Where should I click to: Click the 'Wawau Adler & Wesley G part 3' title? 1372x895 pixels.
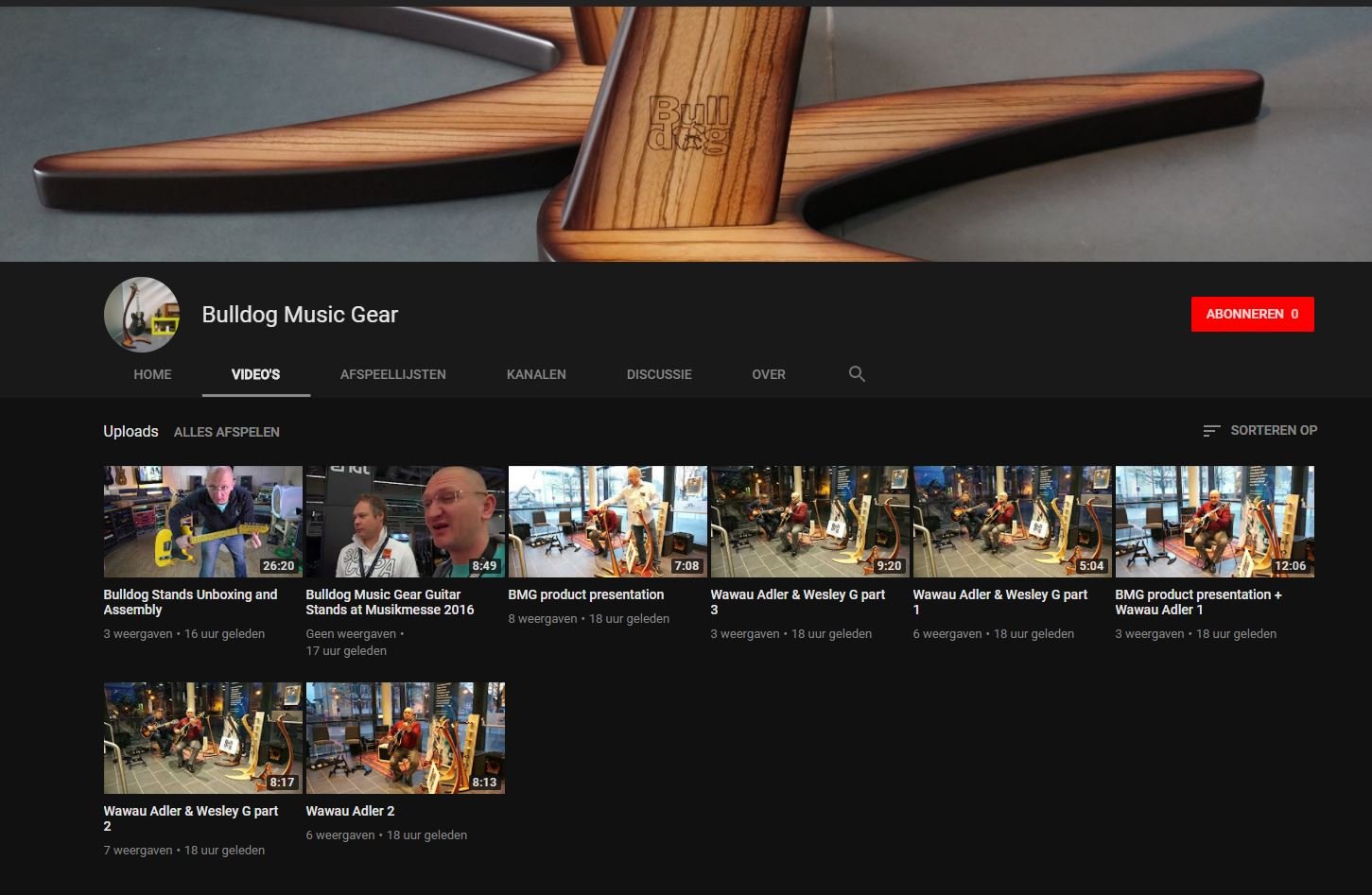(x=798, y=602)
